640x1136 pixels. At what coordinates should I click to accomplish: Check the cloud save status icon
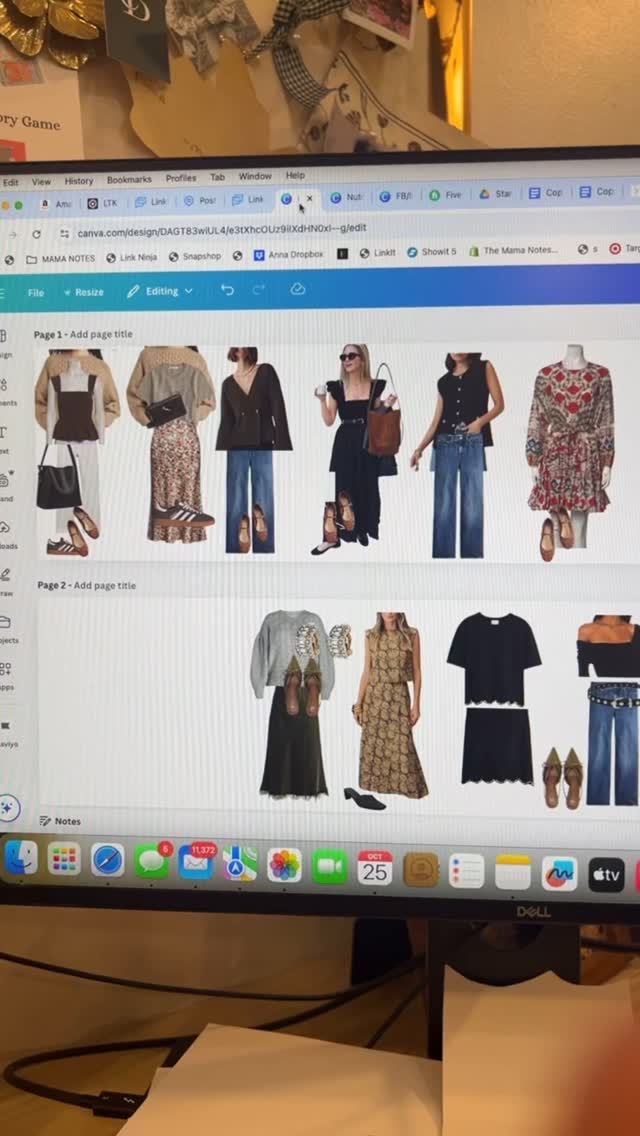coord(297,289)
